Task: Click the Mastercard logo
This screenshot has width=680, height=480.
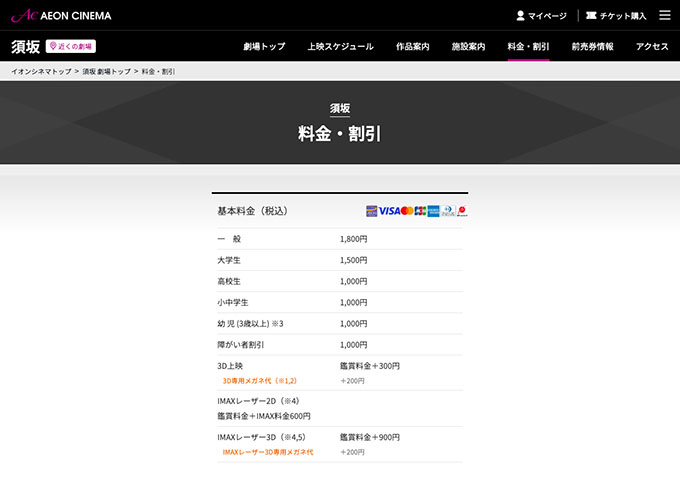Action: (407, 211)
